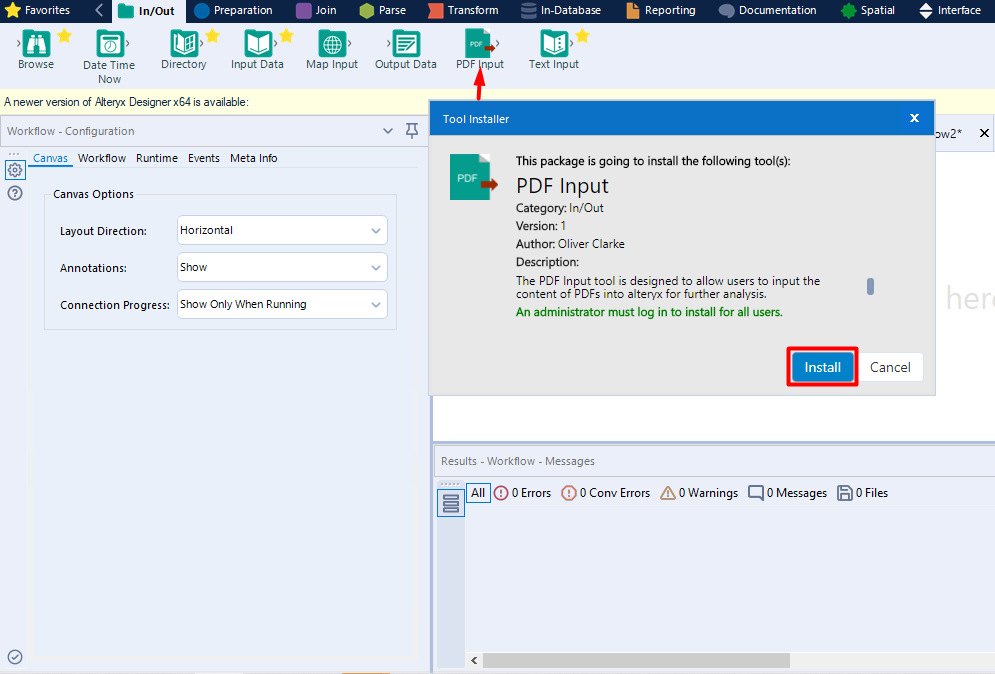995x674 pixels.
Task: Open the Documentation tool category
Action: 768,10
